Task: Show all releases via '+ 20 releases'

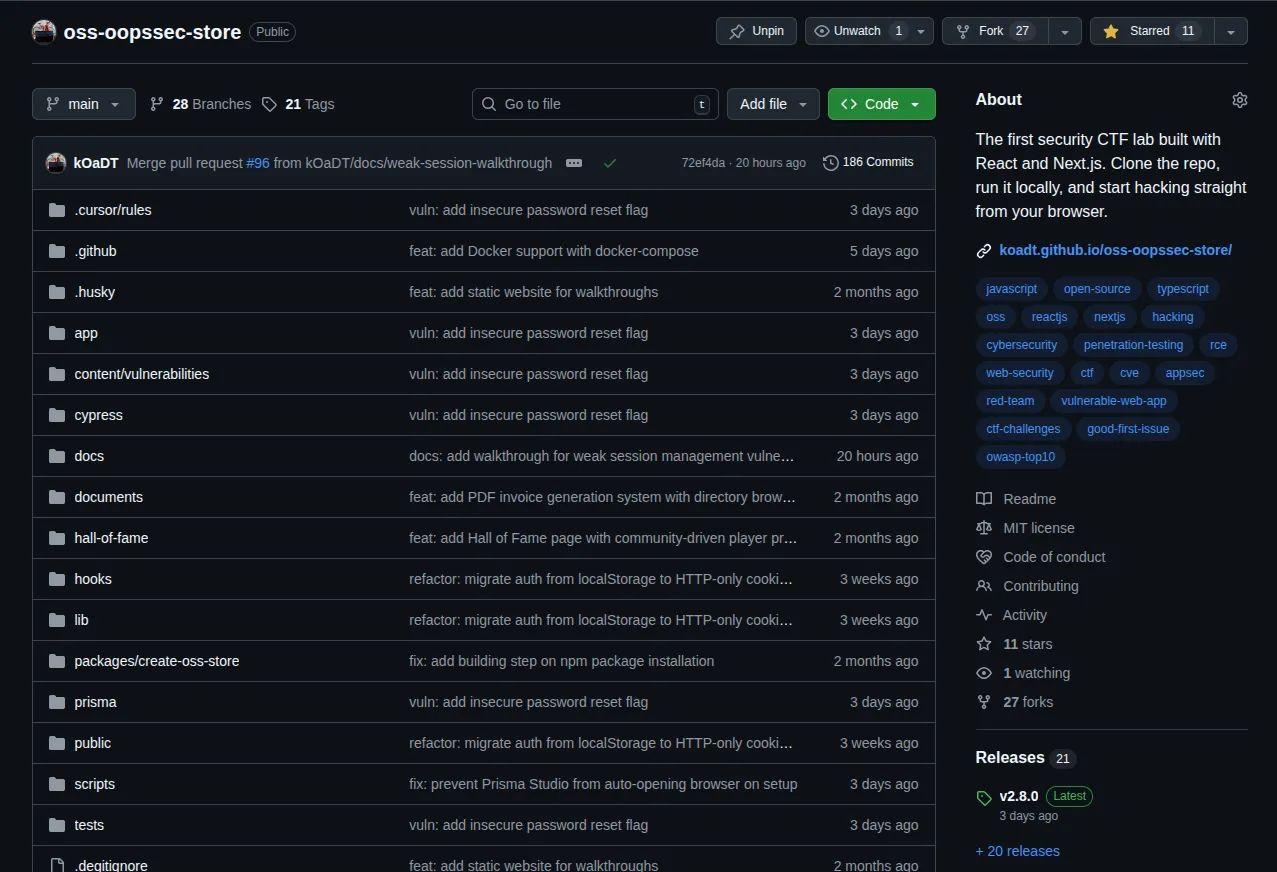Action: tap(1017, 850)
